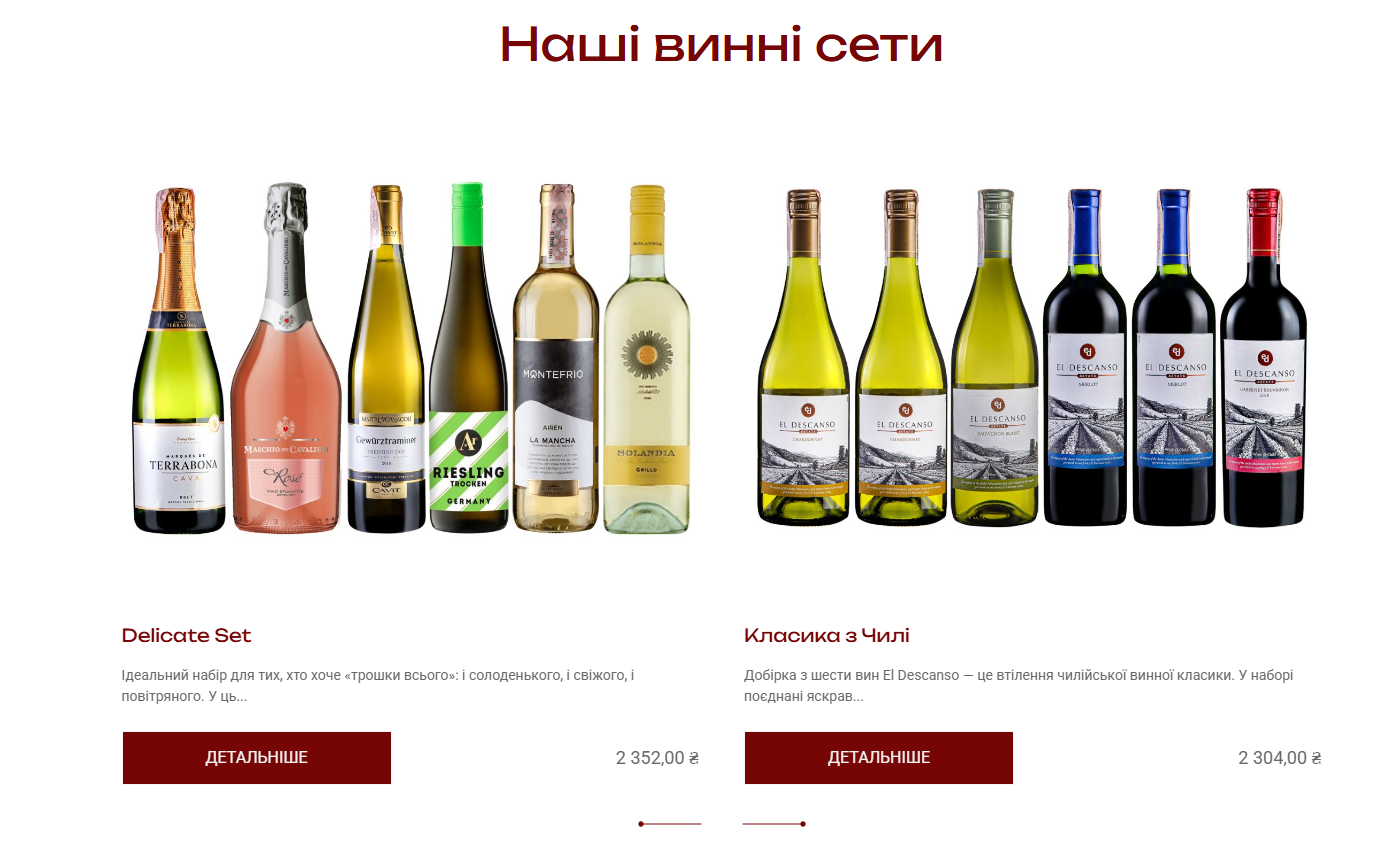The height and width of the screenshot is (845, 1386).
Task: Open the Класика з Чилі title link
Action: click(827, 635)
